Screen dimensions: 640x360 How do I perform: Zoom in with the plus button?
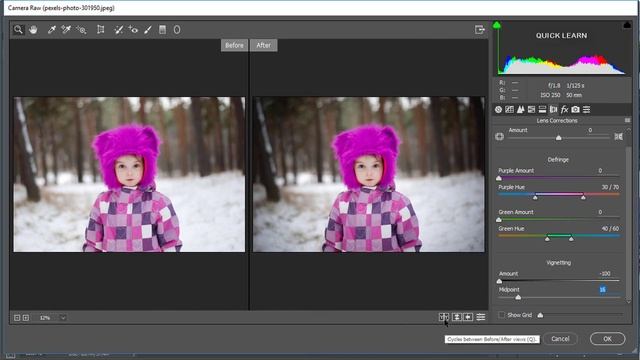pyautogui.click(x=26, y=318)
